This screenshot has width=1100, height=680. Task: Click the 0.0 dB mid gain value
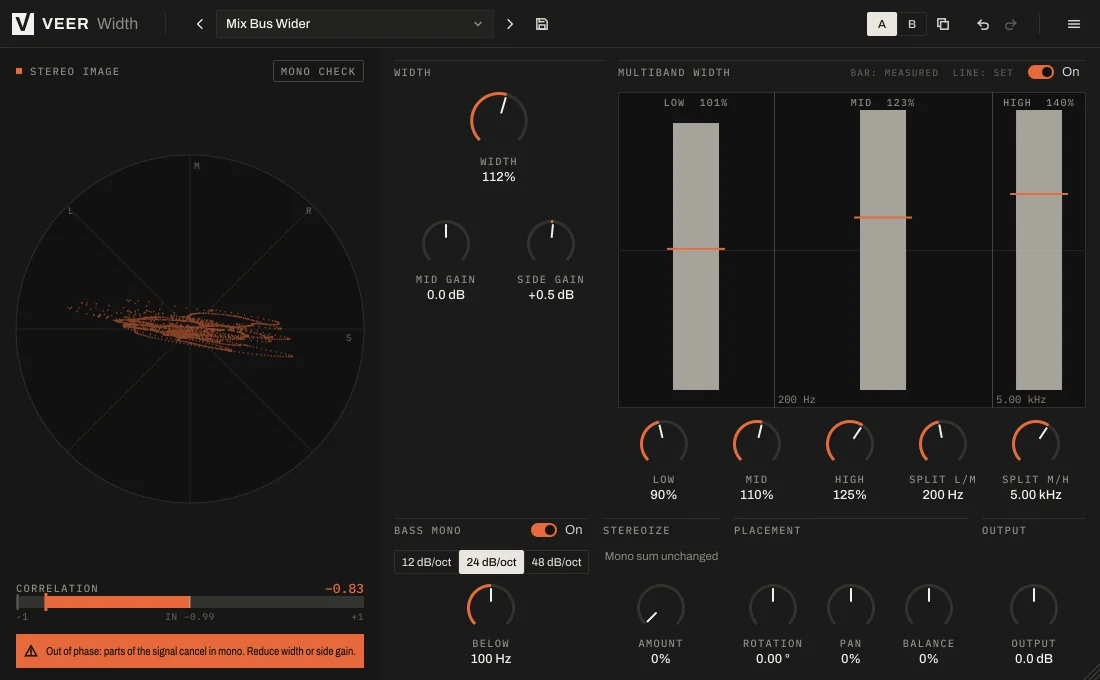tap(445, 295)
